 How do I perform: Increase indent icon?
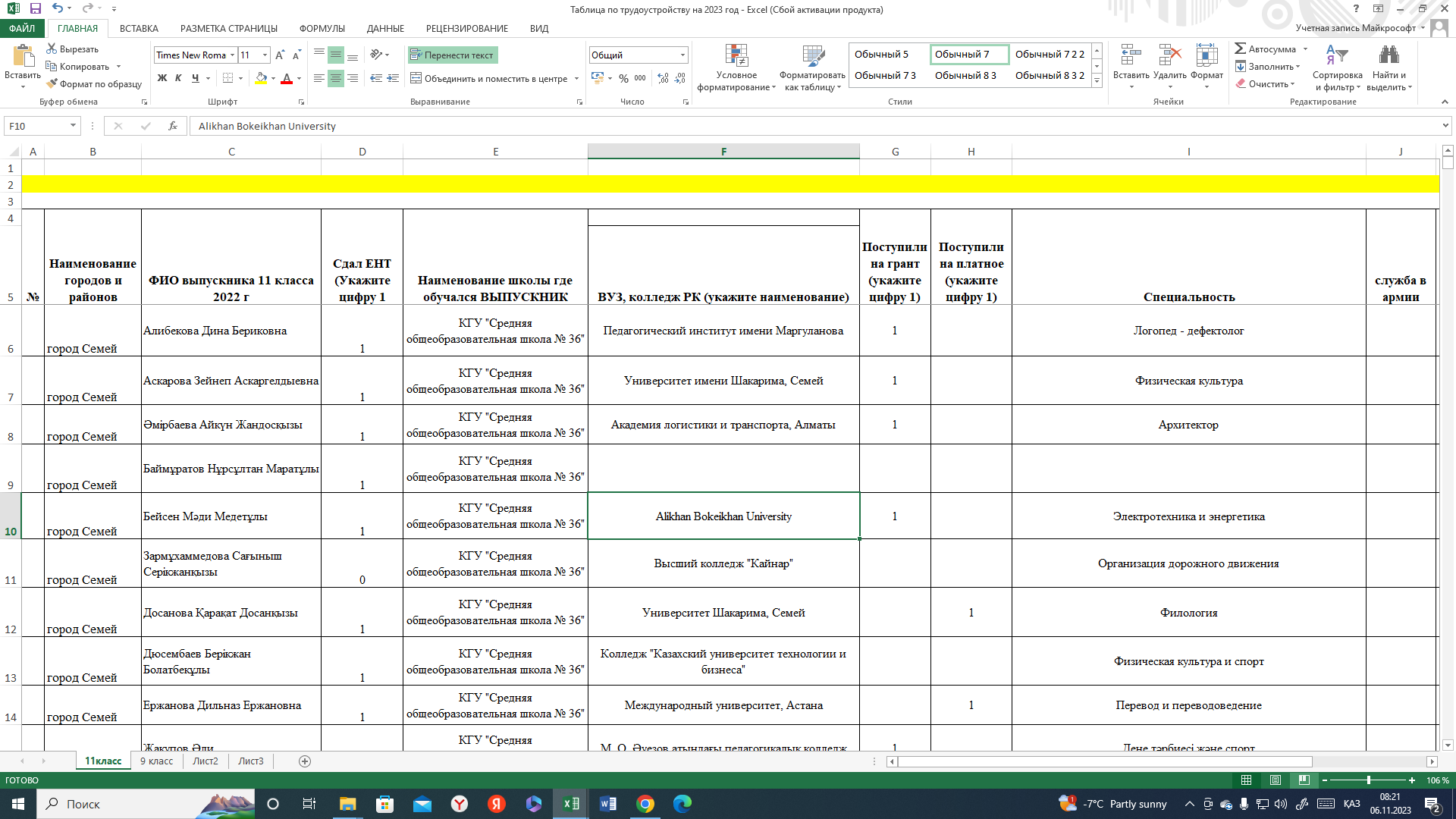coord(393,78)
